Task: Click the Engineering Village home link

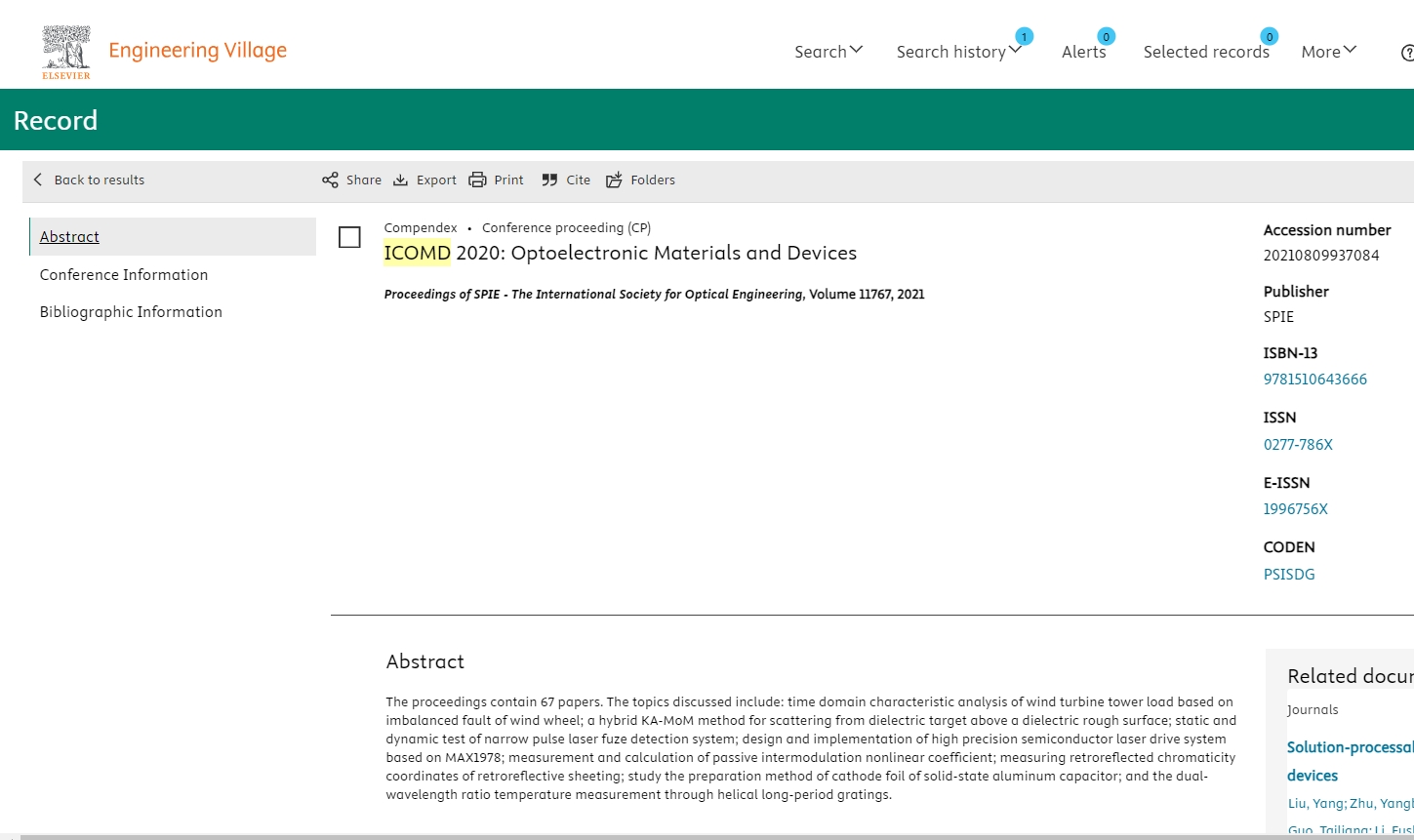Action: [198, 51]
